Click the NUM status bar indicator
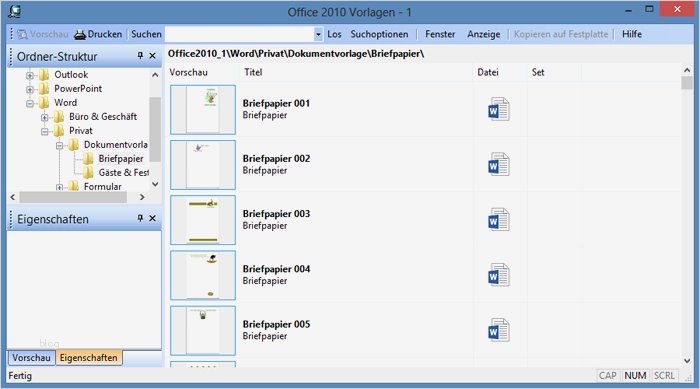Viewport: 700px width, 389px height. pos(635,376)
